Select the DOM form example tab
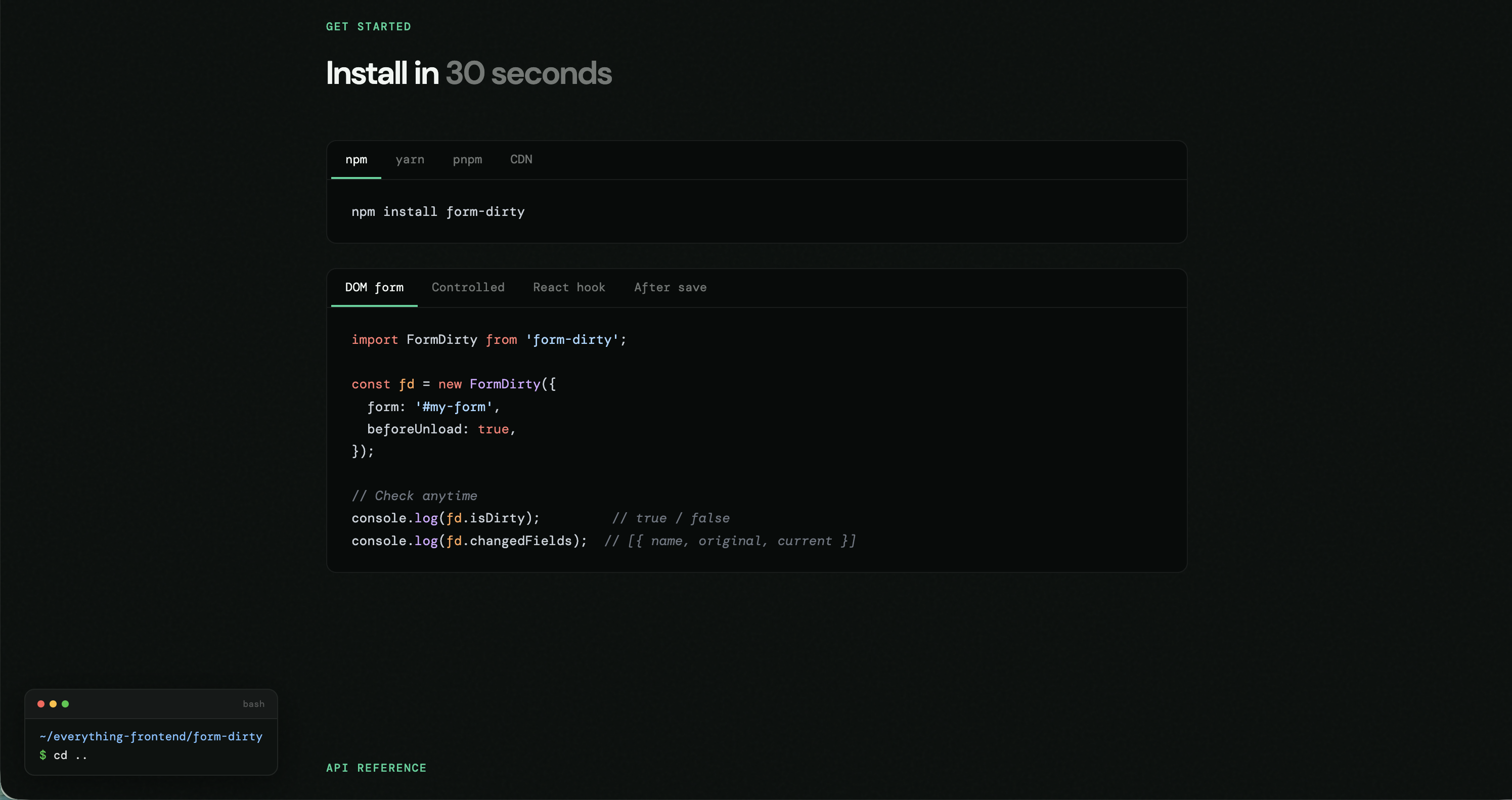The width and height of the screenshot is (1512, 800). point(375,288)
